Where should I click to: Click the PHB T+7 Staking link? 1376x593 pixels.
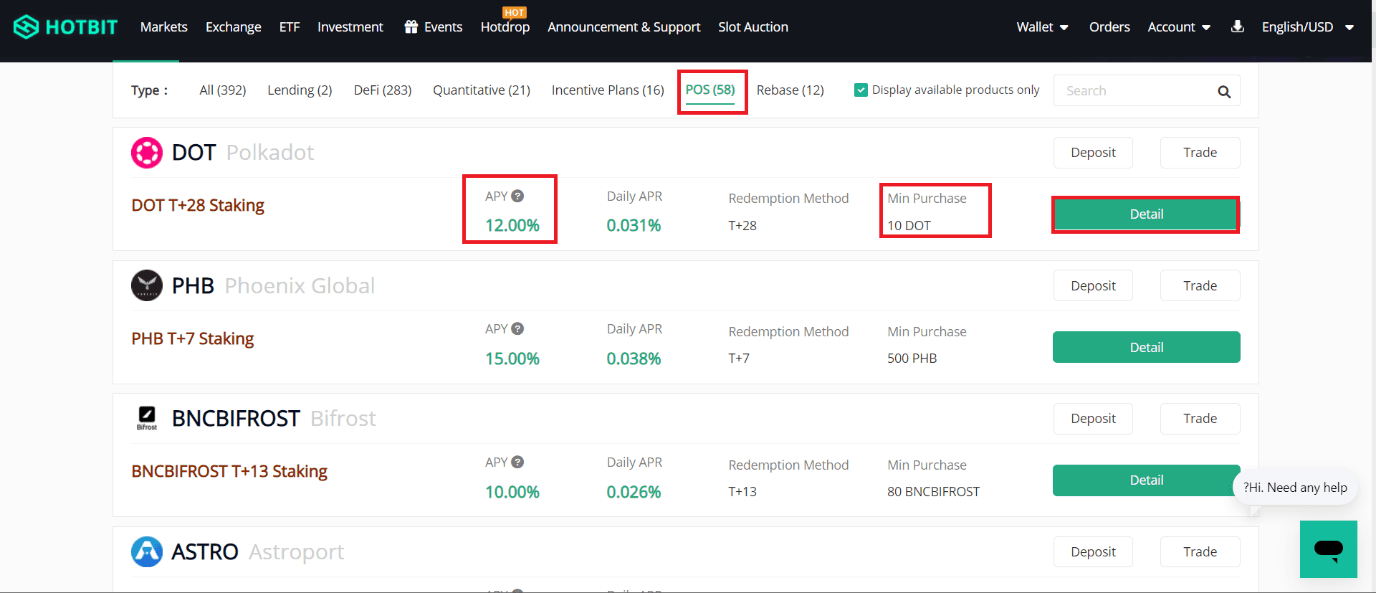(x=193, y=338)
